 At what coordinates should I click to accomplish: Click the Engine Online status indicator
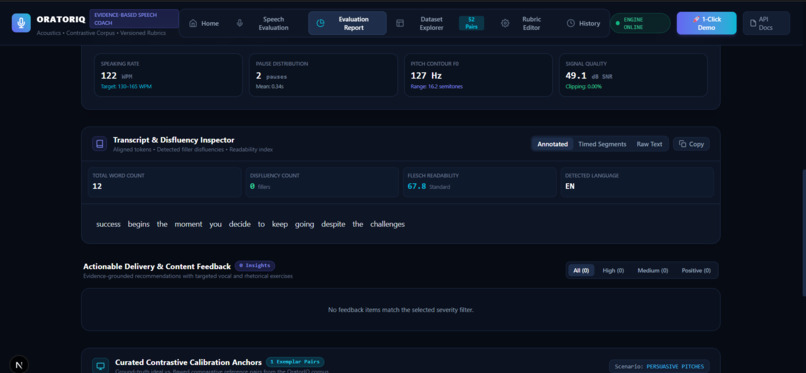pos(640,23)
